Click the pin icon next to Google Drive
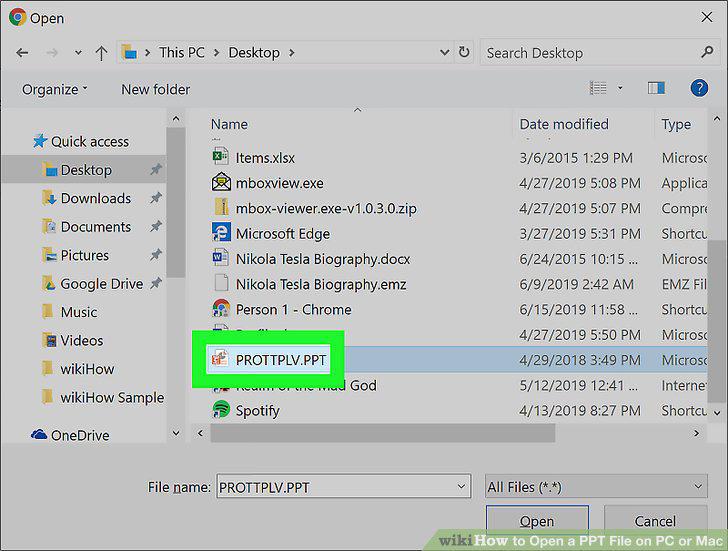This screenshot has height=551, width=728. (156, 283)
